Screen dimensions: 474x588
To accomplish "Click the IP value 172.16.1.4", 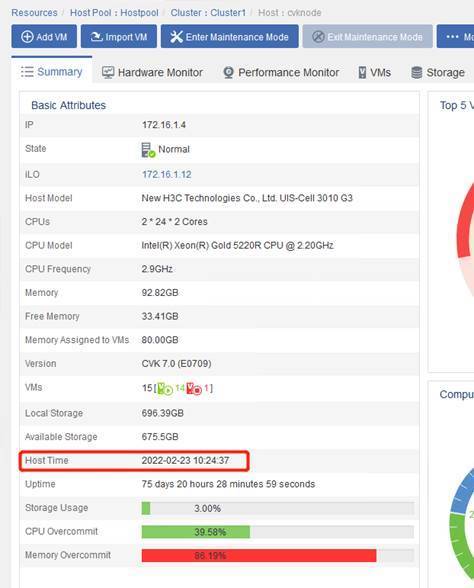I will (164, 125).
